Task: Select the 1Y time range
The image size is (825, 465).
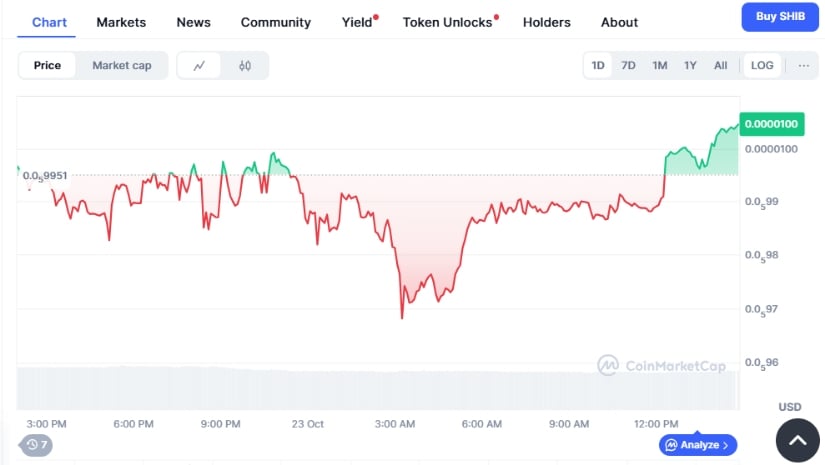Action: (690, 65)
